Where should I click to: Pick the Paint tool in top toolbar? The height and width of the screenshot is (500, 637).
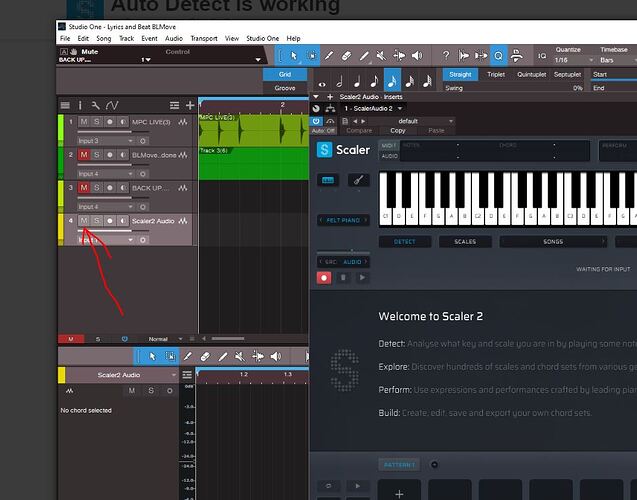pos(329,56)
